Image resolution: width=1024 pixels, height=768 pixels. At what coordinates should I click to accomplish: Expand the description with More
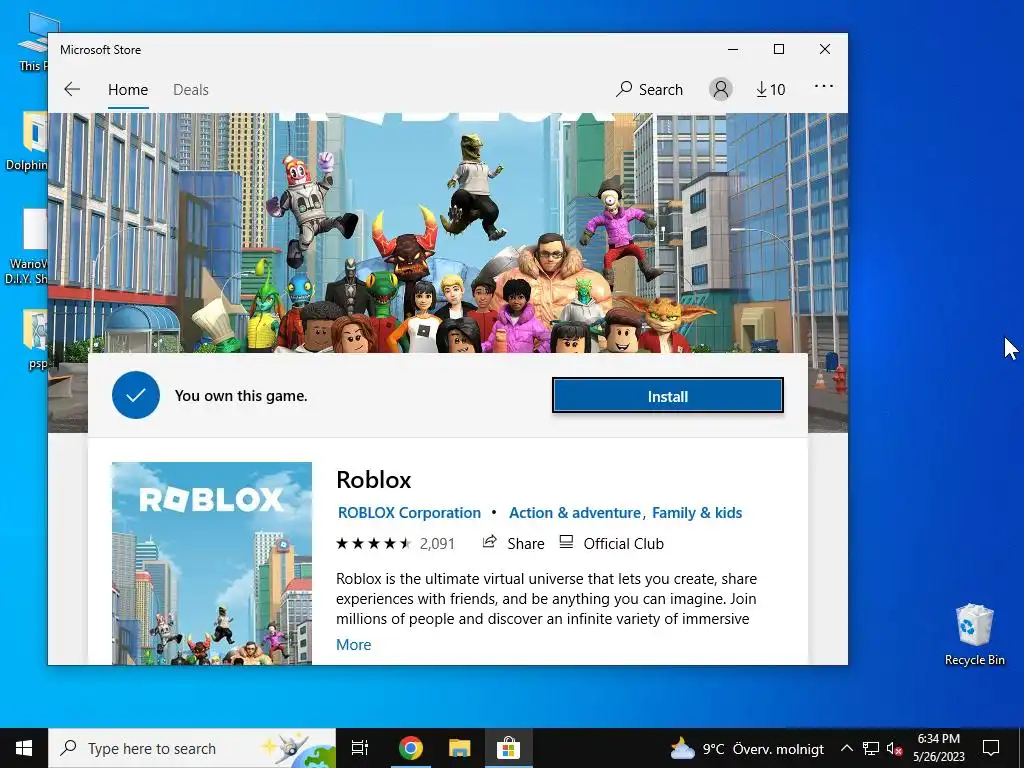click(353, 645)
